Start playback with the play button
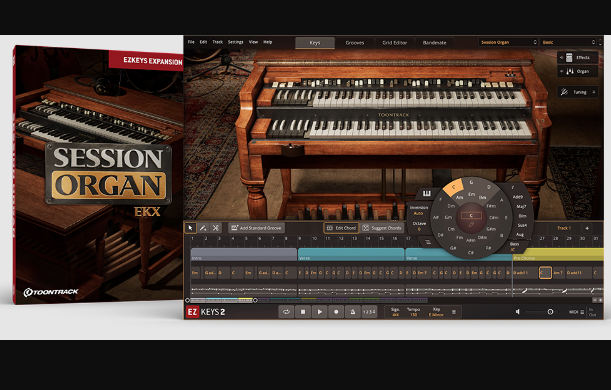The width and height of the screenshot is (611, 390). coord(320,312)
